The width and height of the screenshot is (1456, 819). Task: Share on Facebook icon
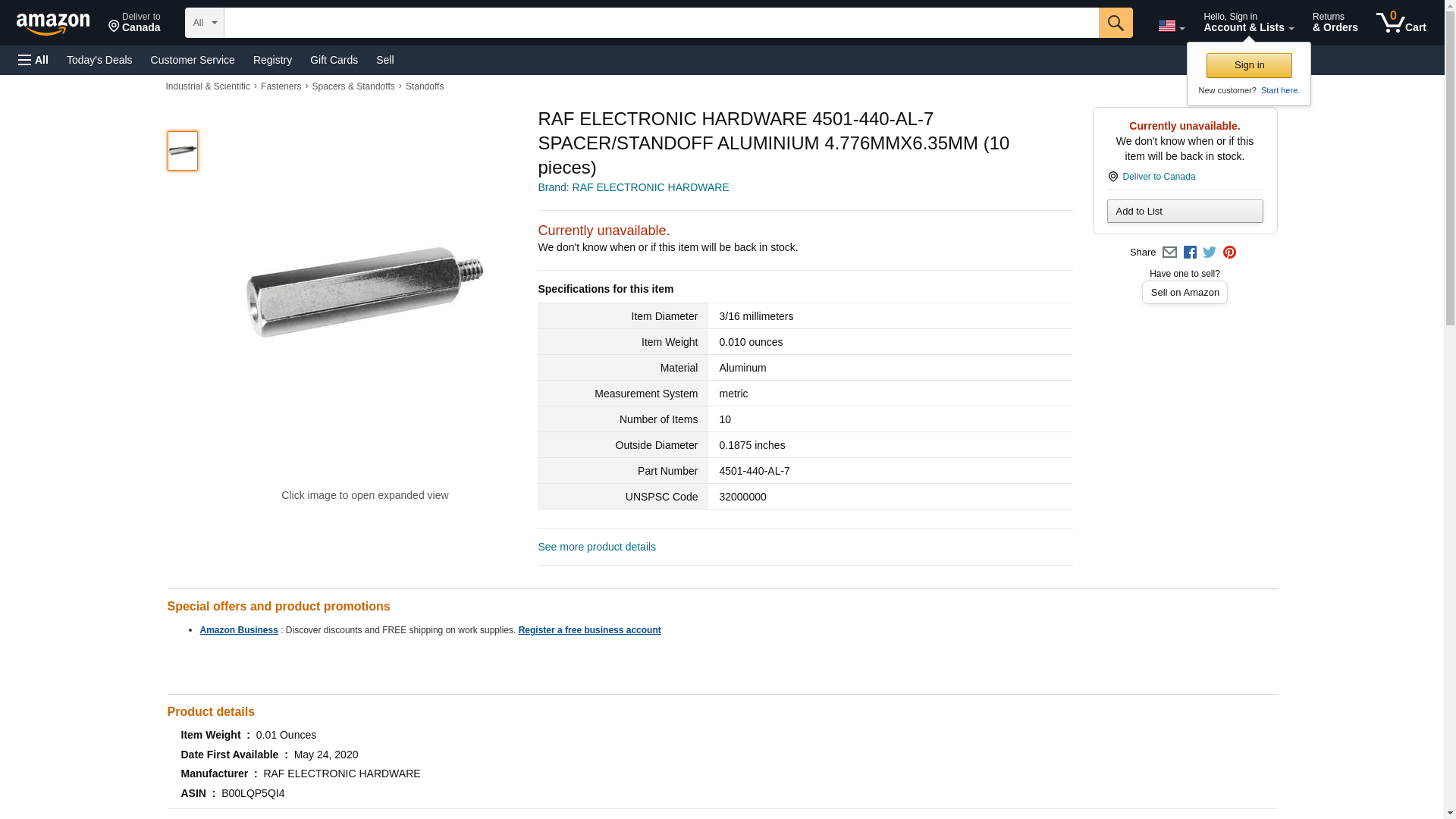point(1190,253)
